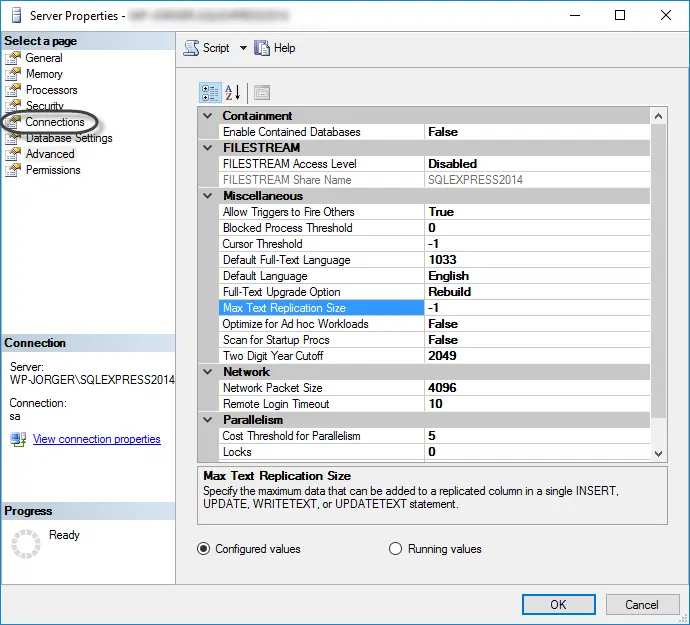Collapse the Network section
Viewport: 690px width, 625px height.
[x=208, y=372]
